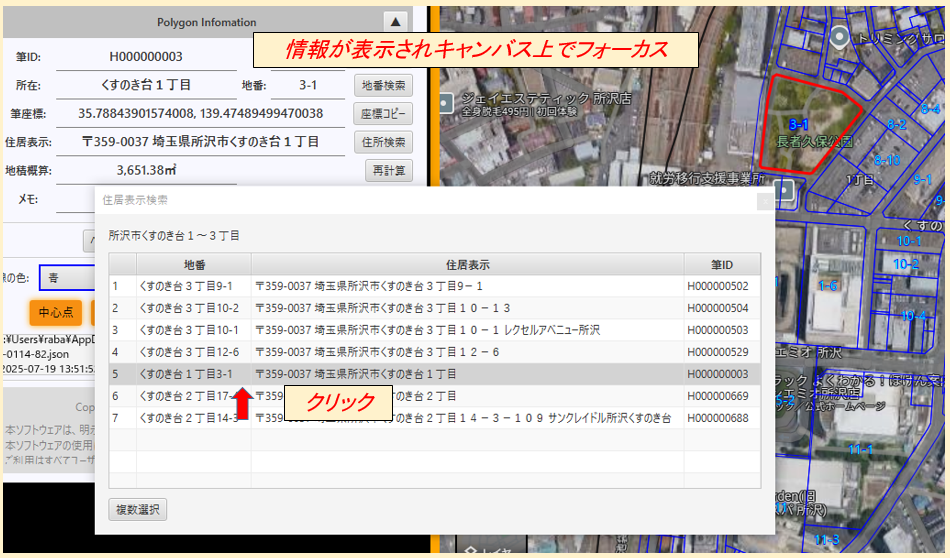Screen dimensions: 950x558
Task: Click the 地番 field showing 3-1
Action: (x=308, y=85)
